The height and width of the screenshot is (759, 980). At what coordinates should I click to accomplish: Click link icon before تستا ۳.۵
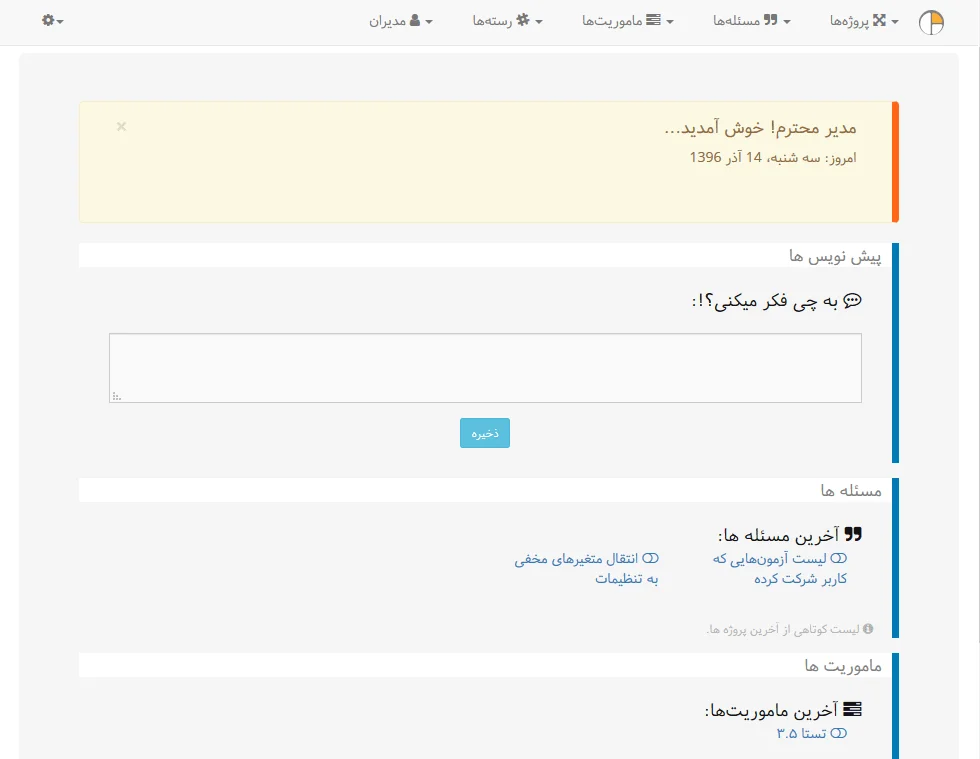pos(839,733)
